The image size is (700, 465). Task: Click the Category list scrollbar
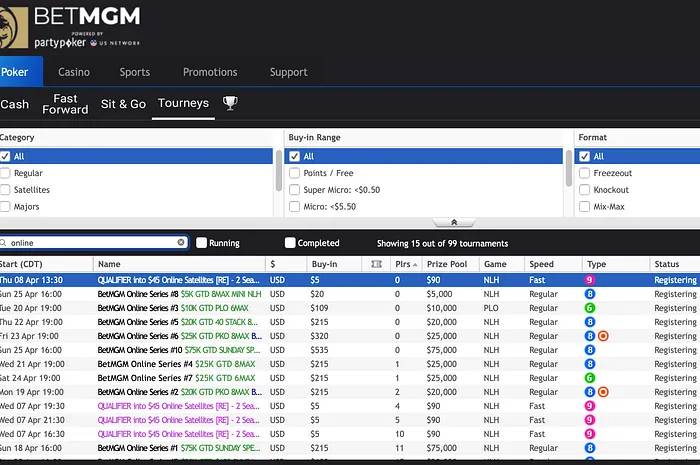point(279,170)
